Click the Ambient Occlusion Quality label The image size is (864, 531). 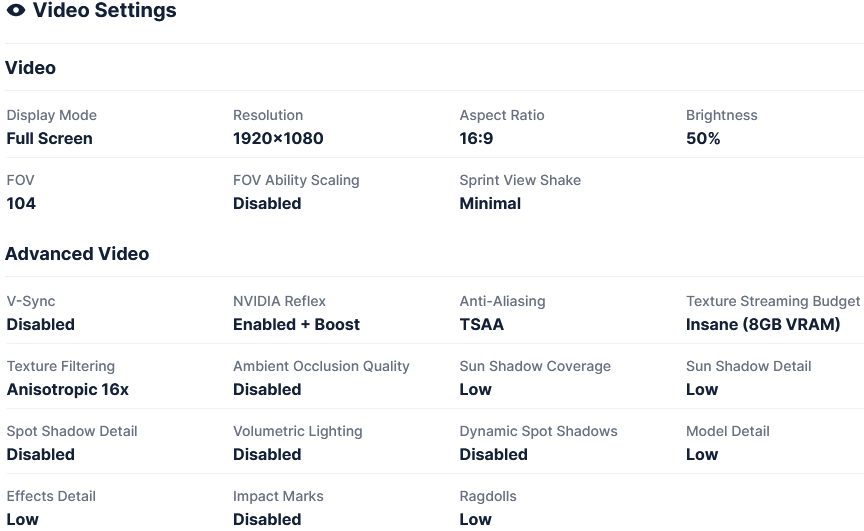(321, 366)
